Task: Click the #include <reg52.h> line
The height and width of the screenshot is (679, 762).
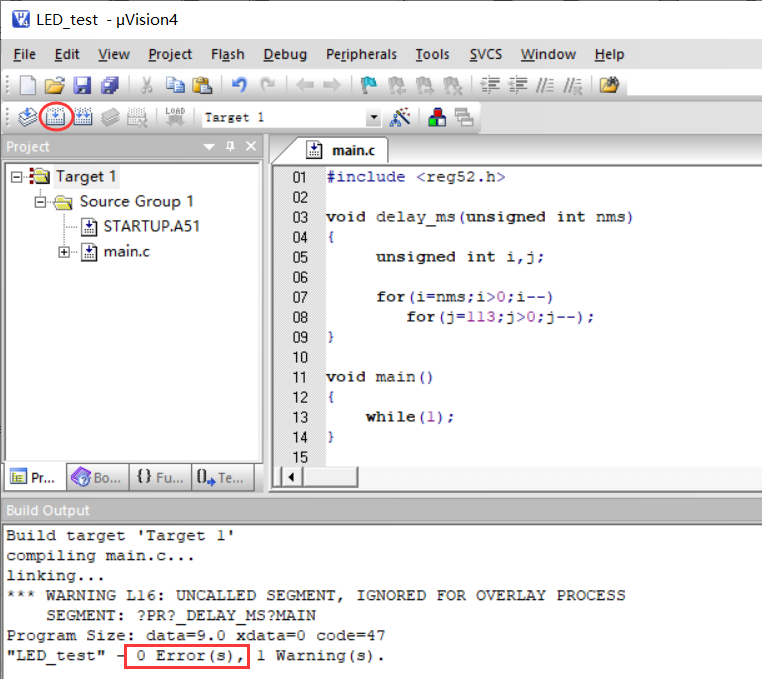Action: 416,177
